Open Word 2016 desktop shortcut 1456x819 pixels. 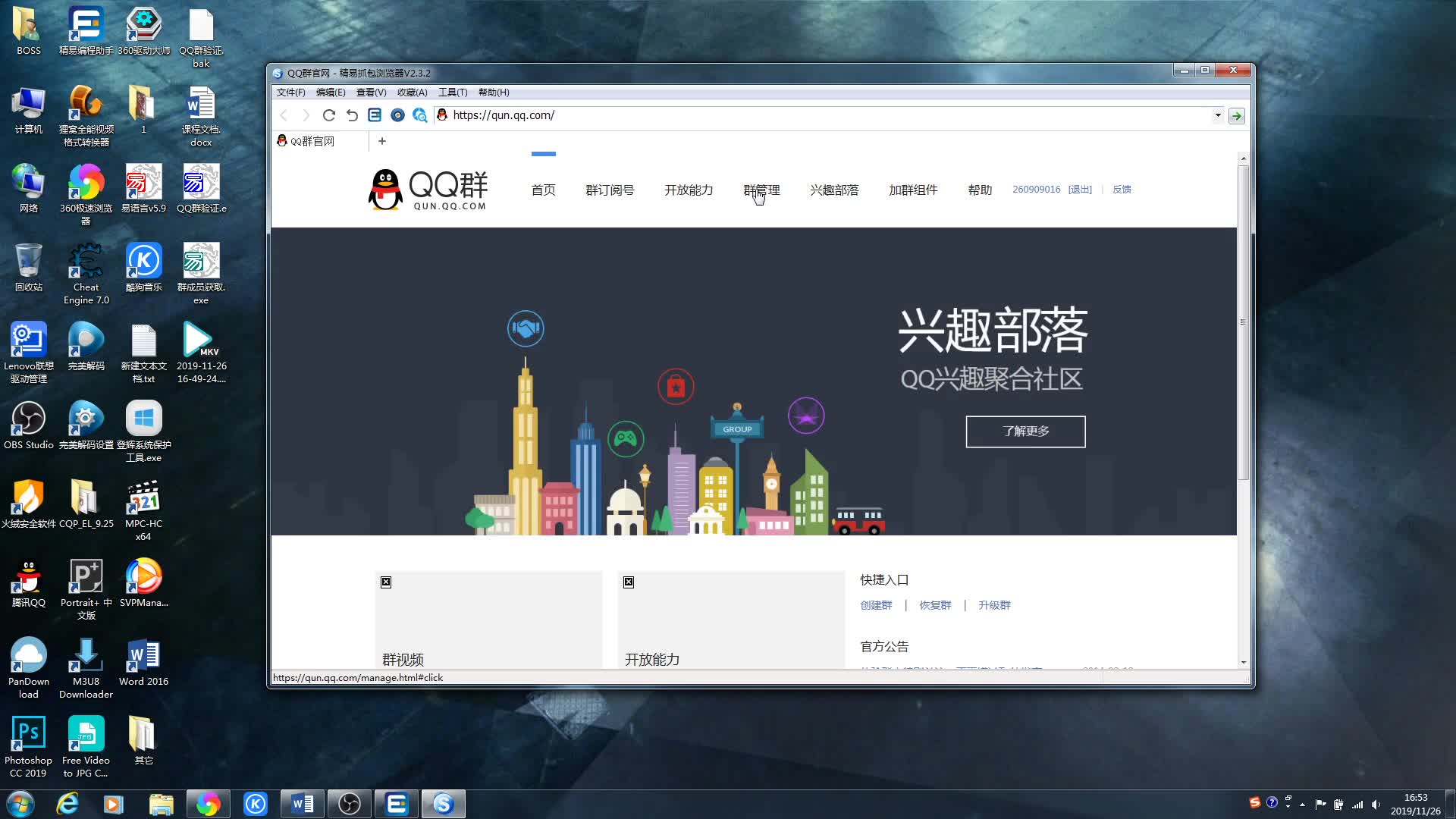pyautogui.click(x=144, y=662)
